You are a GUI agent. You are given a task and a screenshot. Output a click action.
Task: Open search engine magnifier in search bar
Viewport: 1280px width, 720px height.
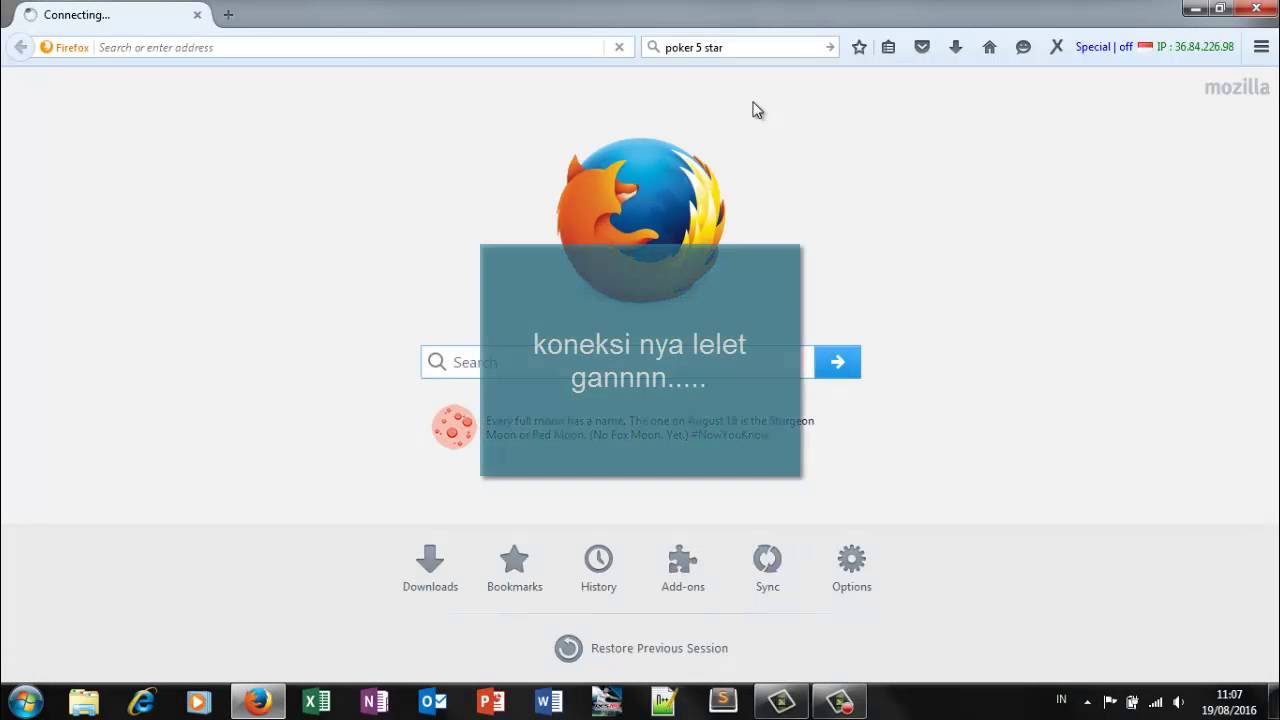[654, 47]
